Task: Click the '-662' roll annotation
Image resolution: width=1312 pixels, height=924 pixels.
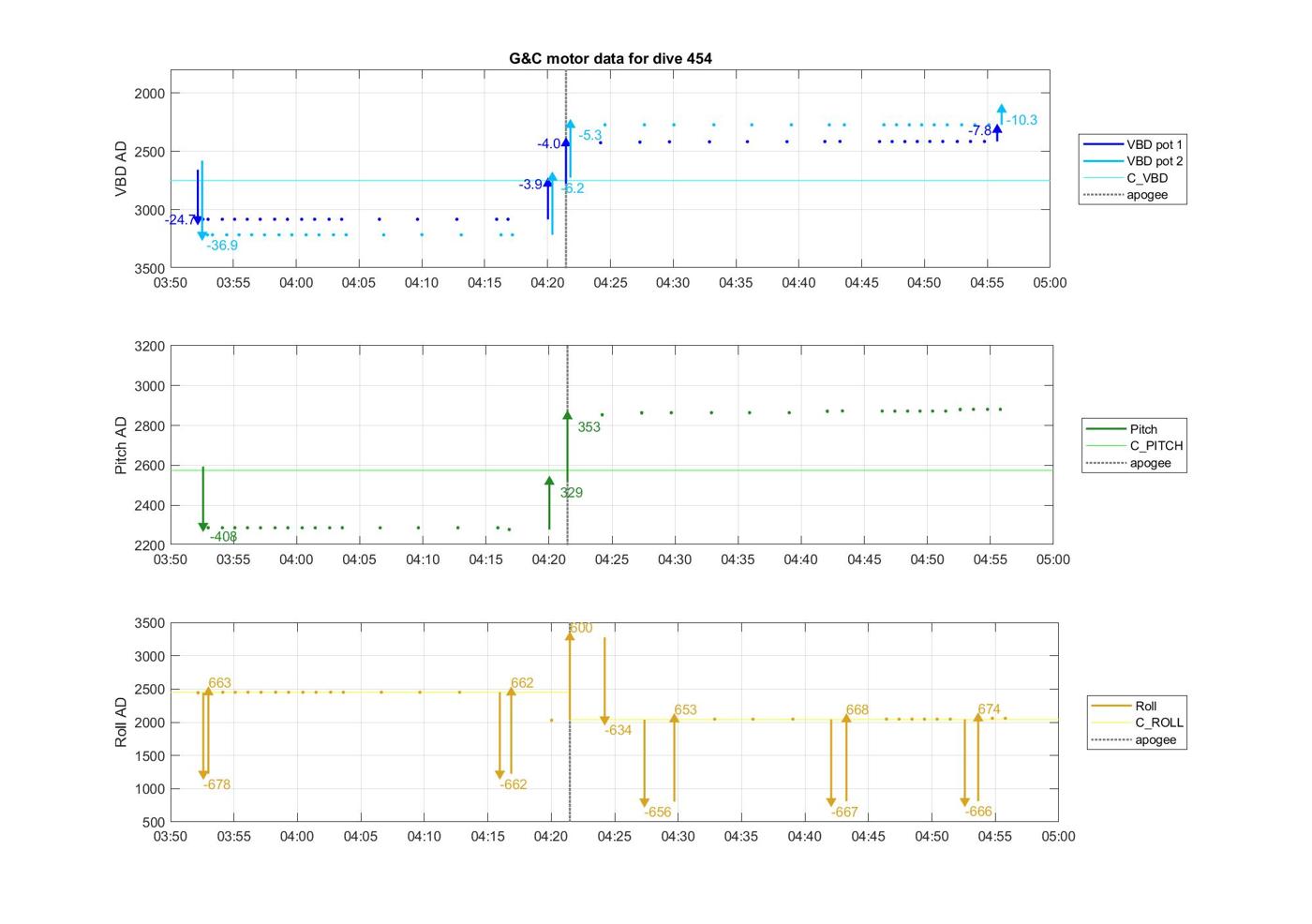Action: 514,785
